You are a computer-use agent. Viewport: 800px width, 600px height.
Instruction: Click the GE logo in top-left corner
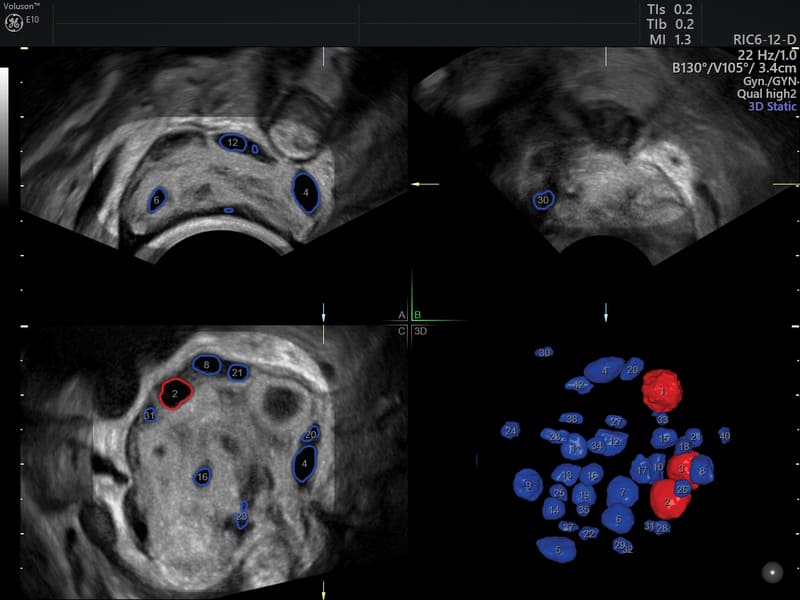click(x=15, y=25)
